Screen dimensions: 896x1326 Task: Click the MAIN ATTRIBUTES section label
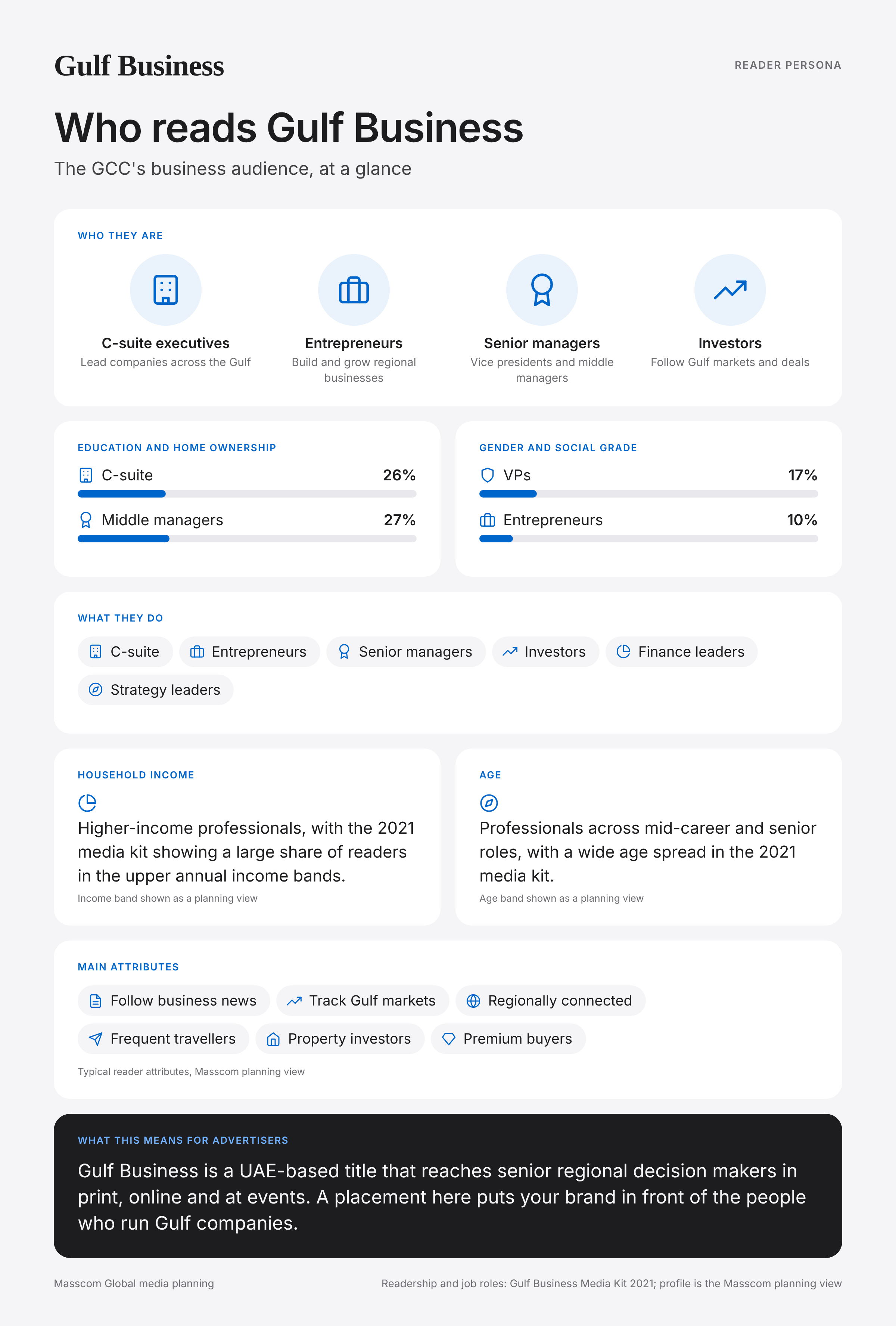point(128,967)
